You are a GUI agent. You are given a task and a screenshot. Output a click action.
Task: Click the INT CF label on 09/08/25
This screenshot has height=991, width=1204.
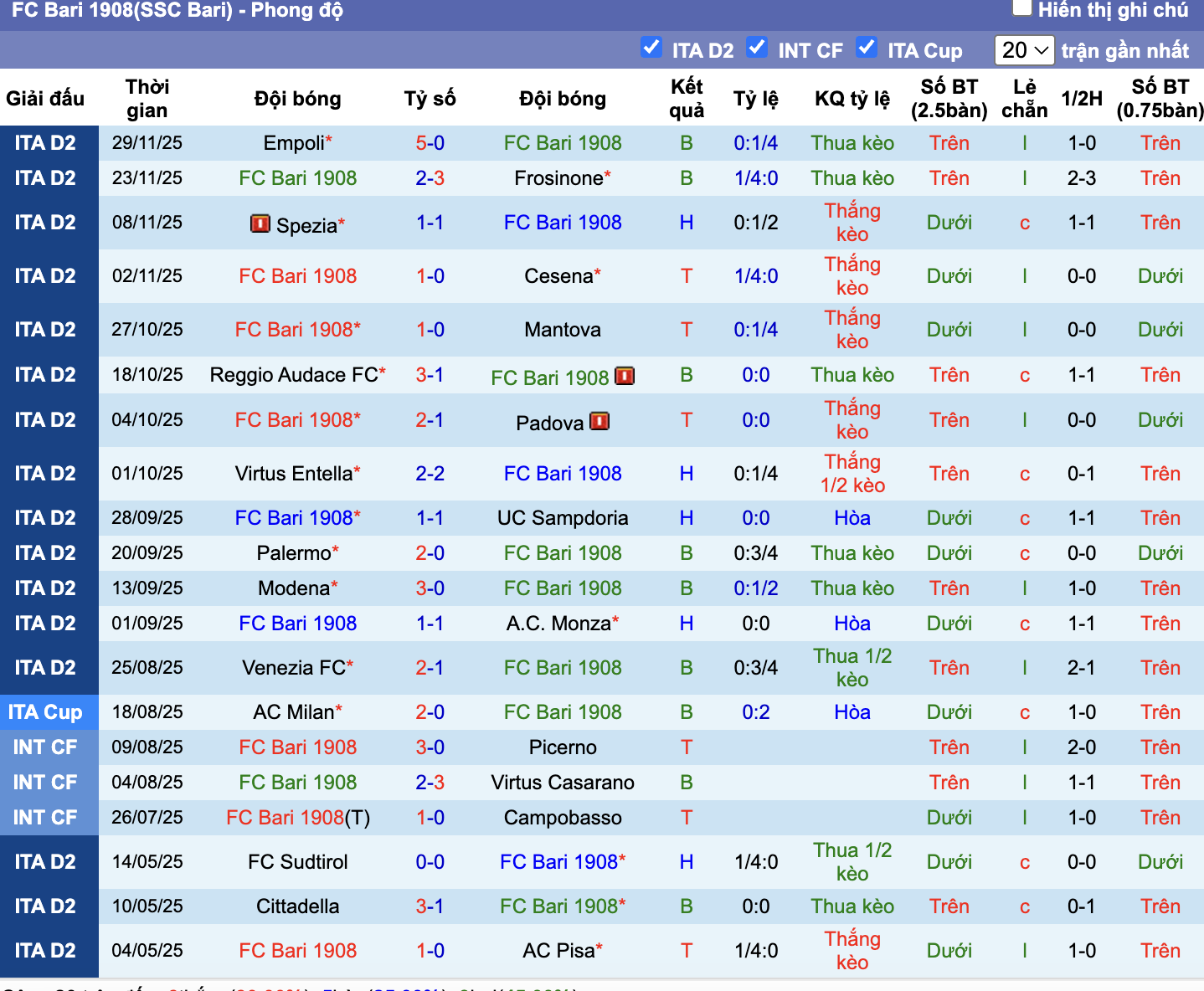tap(45, 747)
